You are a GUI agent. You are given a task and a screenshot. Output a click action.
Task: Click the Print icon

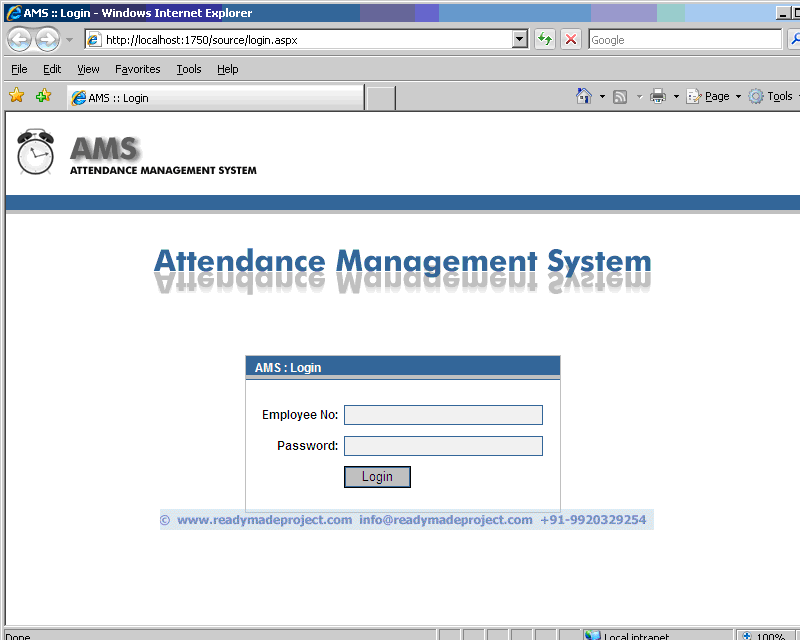(658, 96)
